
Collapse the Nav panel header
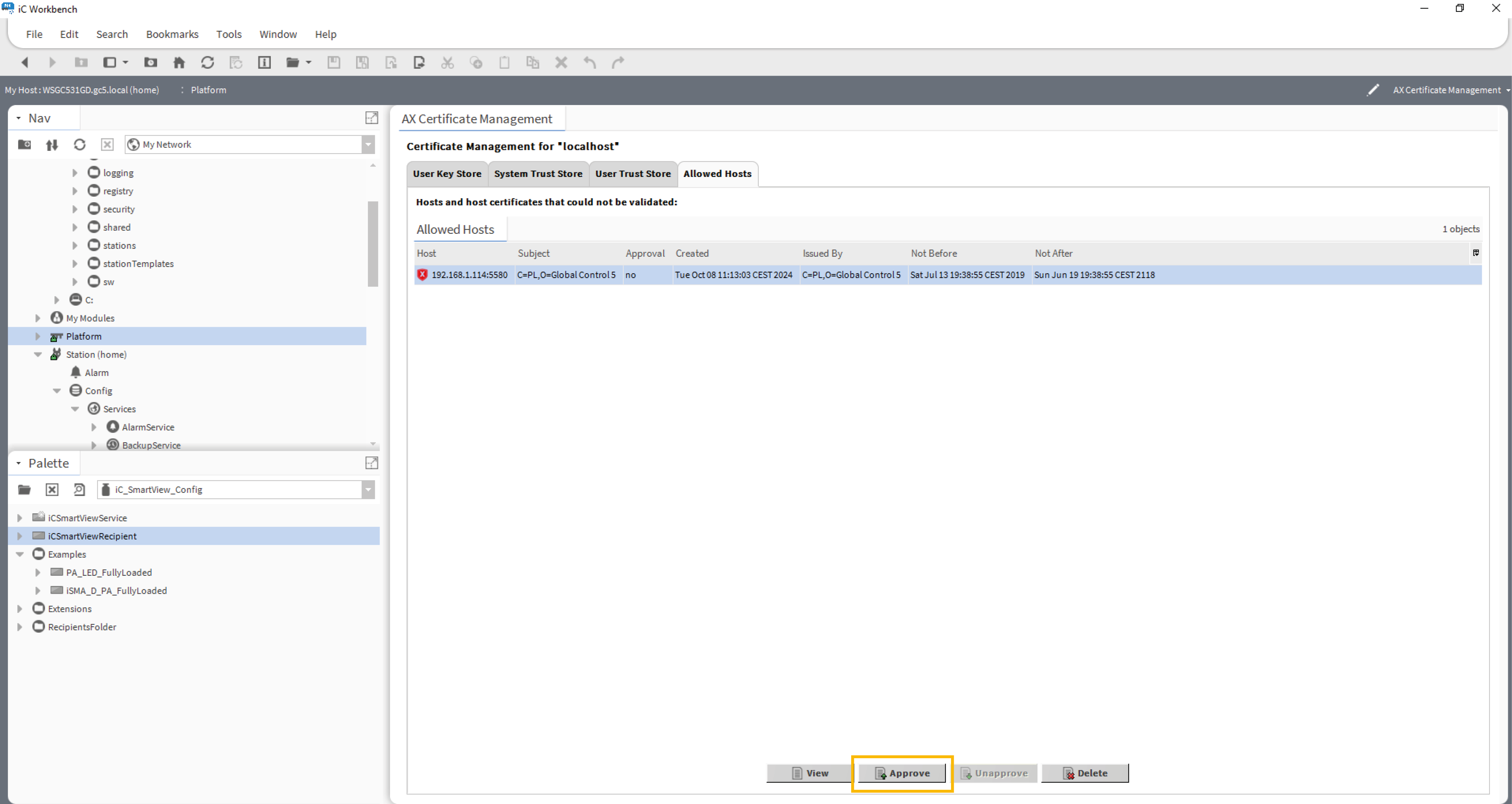[x=18, y=118]
